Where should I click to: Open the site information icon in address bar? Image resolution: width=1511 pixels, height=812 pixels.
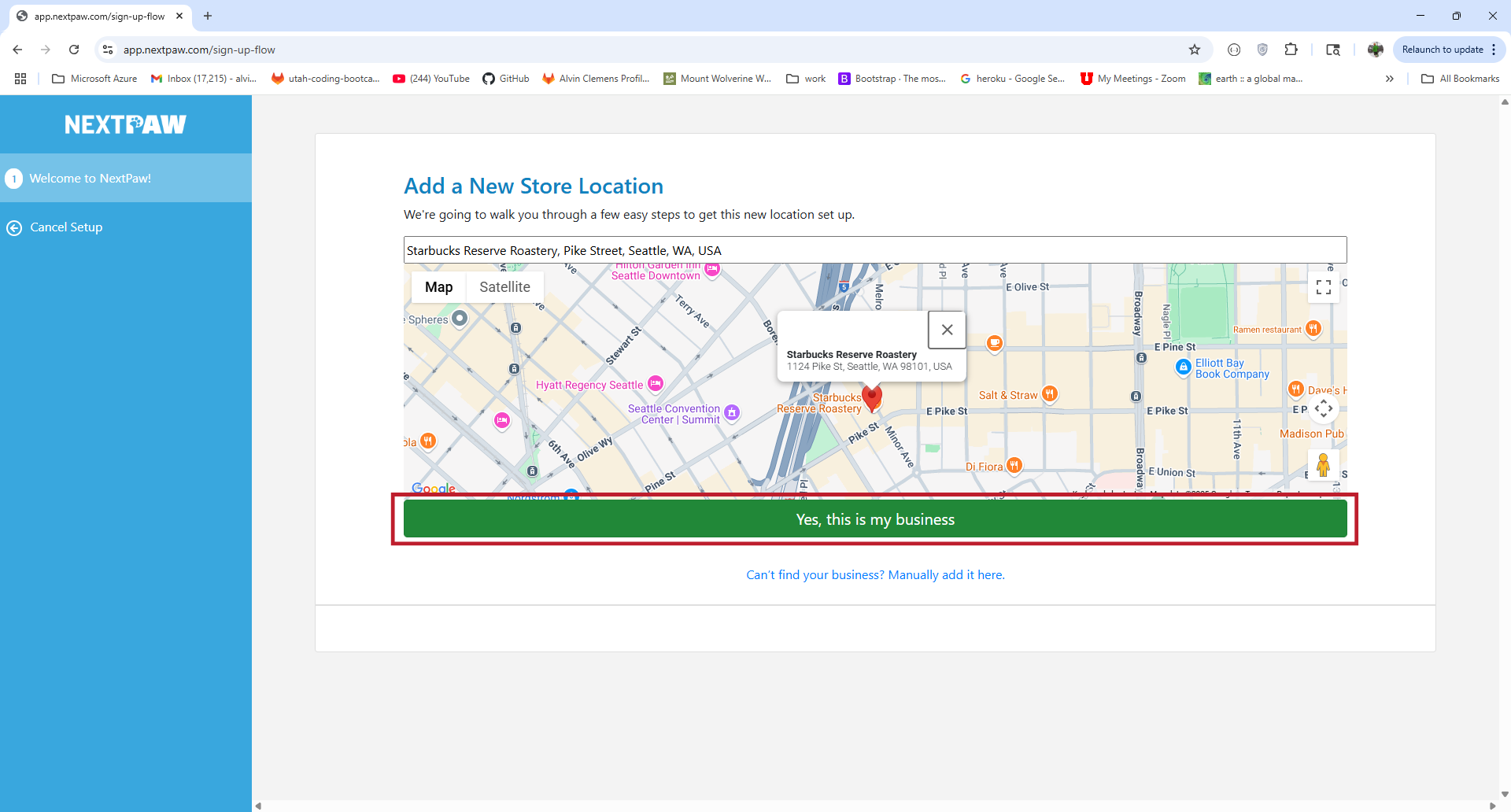108,50
